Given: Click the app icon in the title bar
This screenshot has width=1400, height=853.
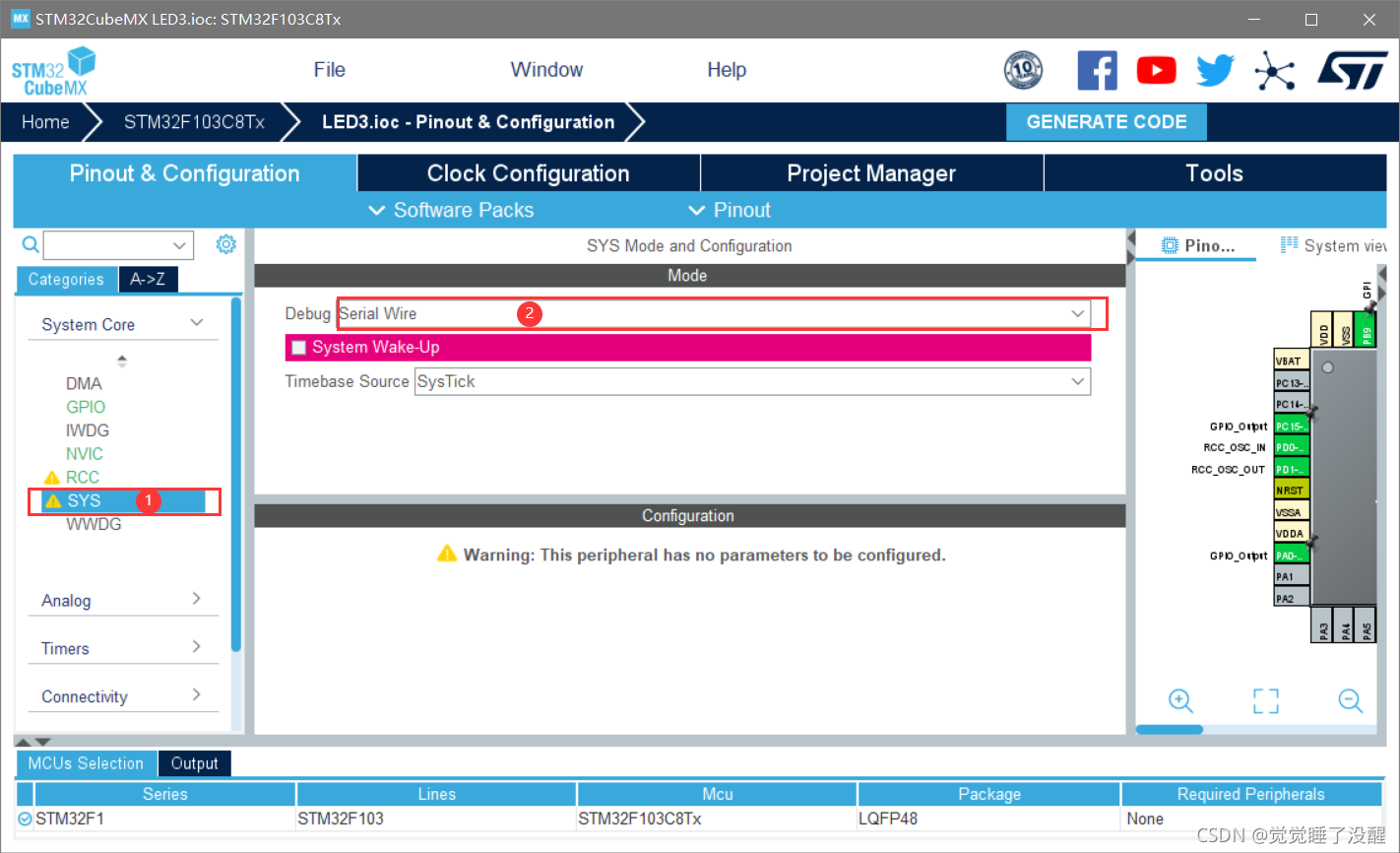Looking at the screenshot, I should coord(21,19).
